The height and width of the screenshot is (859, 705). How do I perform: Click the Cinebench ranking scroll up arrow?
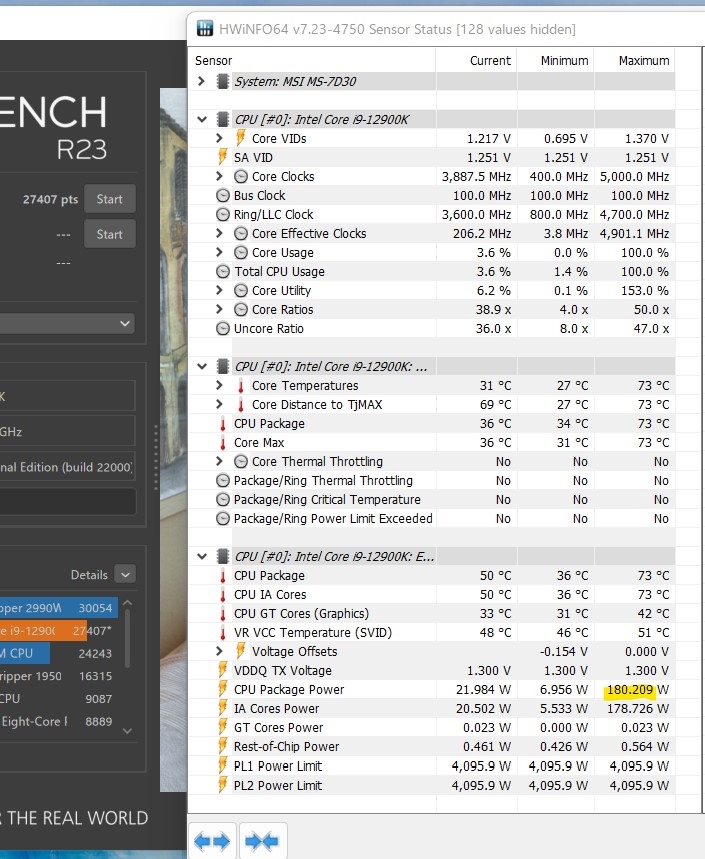click(128, 603)
